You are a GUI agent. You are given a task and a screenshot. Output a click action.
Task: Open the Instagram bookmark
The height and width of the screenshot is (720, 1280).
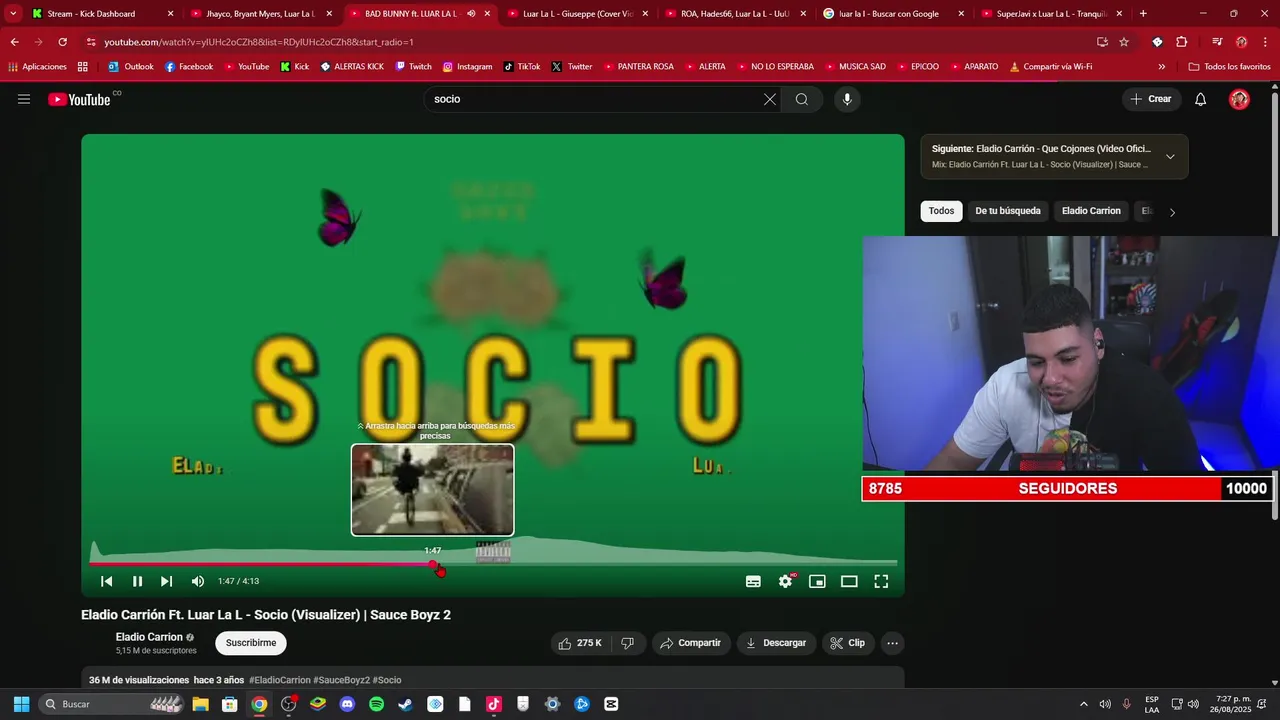[x=467, y=67]
